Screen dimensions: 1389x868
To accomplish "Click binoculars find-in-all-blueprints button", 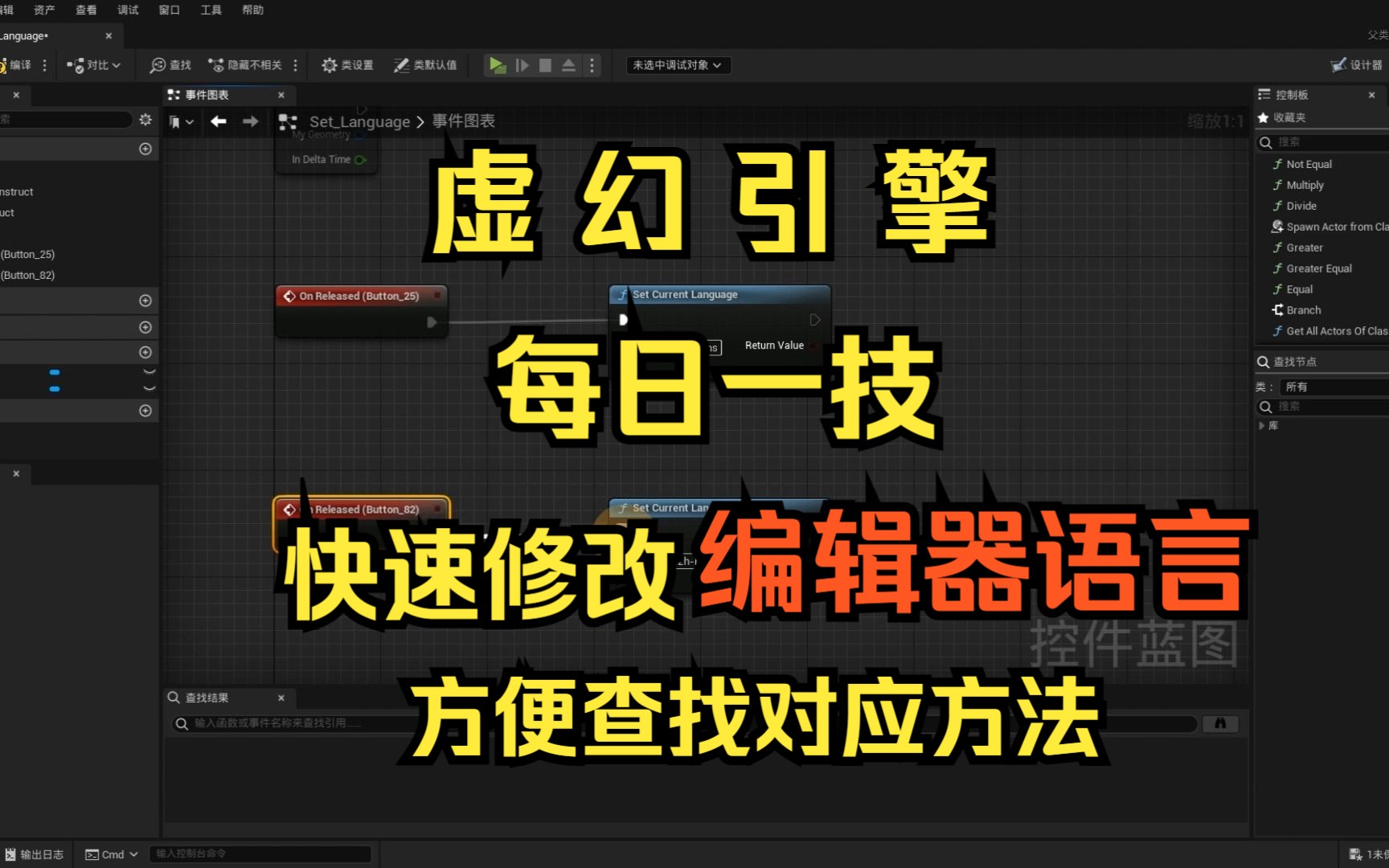I will point(1220,723).
